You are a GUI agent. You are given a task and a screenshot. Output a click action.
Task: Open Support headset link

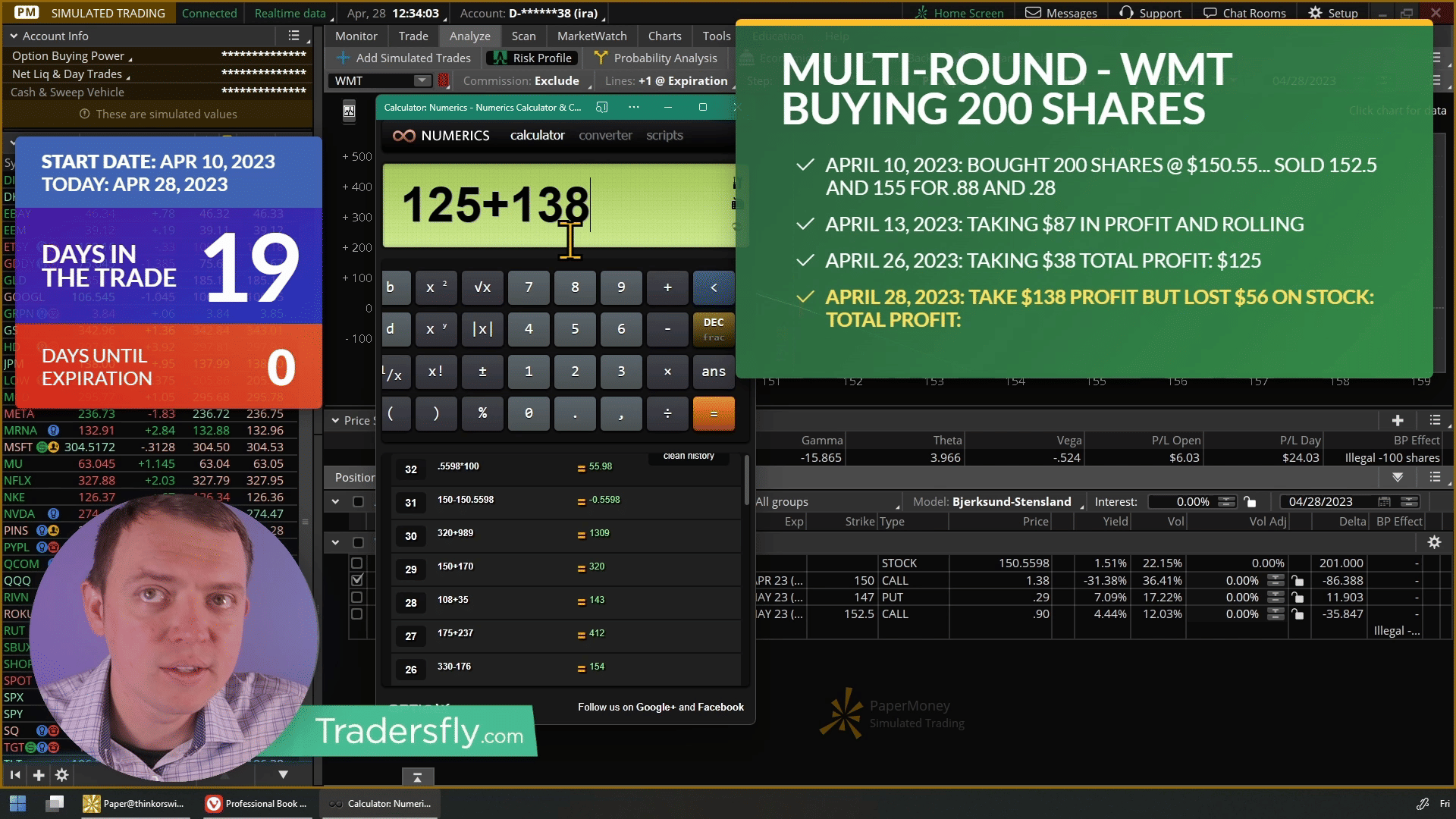(1150, 13)
